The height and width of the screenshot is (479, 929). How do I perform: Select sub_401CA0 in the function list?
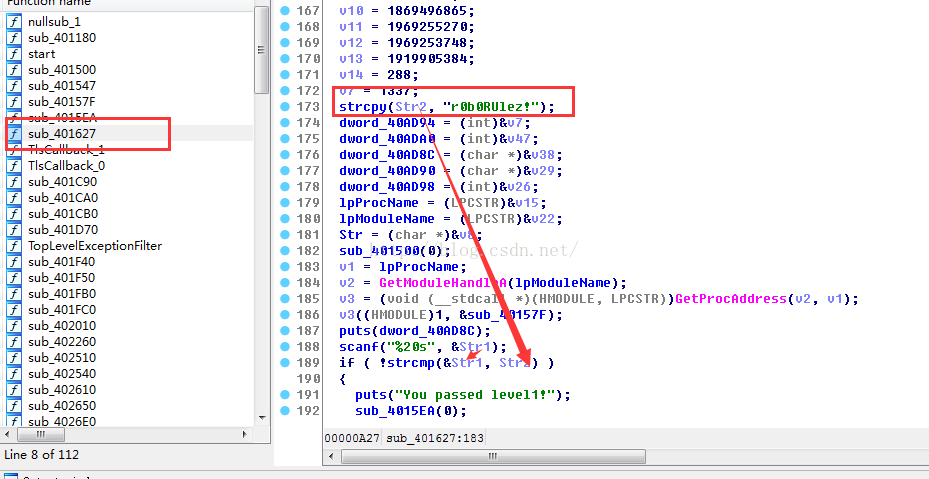pos(62,198)
